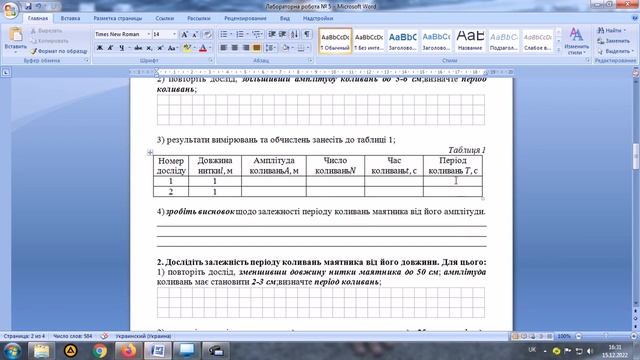Viewport: 640px width, 360px height.
Task: Apply text highlight color
Action: click(x=187, y=48)
